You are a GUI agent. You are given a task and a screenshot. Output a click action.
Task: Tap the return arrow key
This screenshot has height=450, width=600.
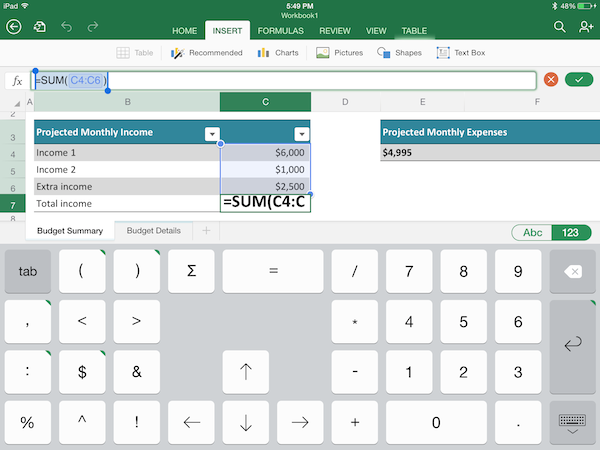coord(572,346)
